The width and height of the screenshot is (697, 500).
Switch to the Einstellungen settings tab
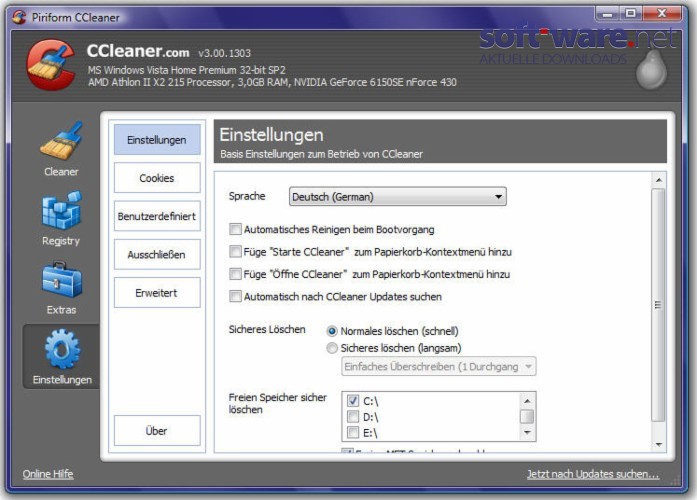[x=157, y=140]
